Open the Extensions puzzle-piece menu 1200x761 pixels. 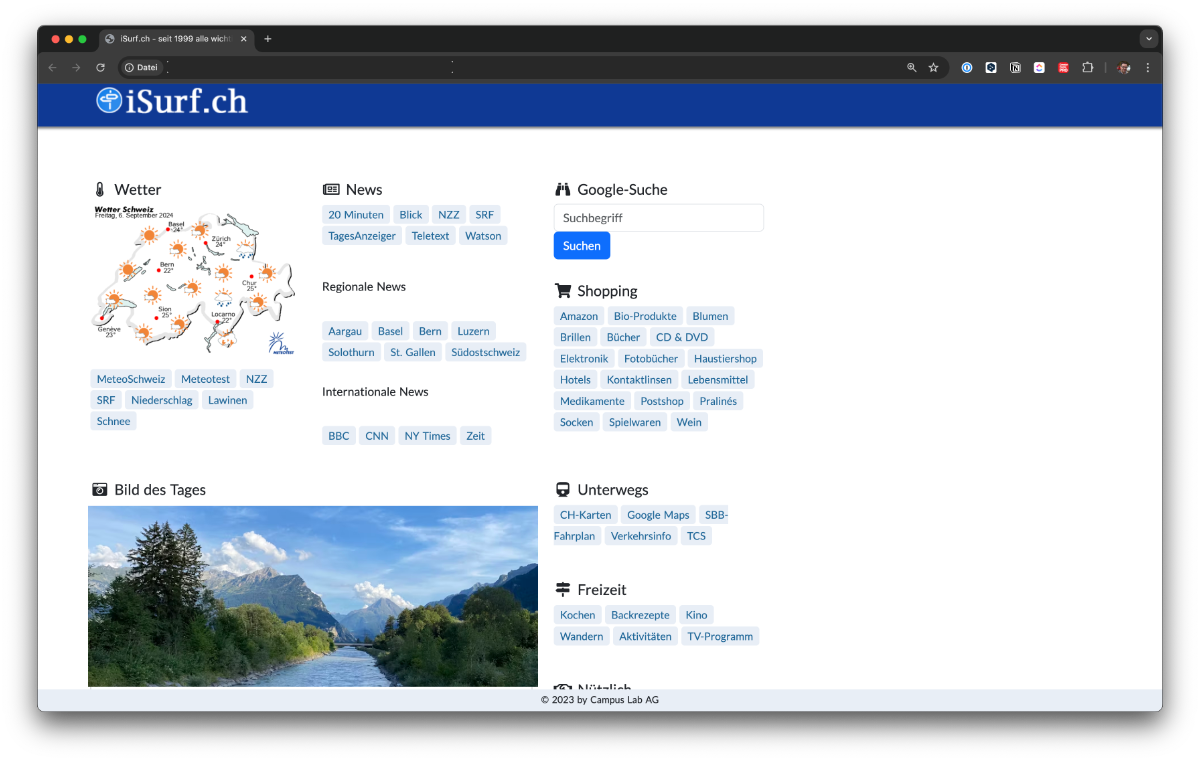[1088, 67]
